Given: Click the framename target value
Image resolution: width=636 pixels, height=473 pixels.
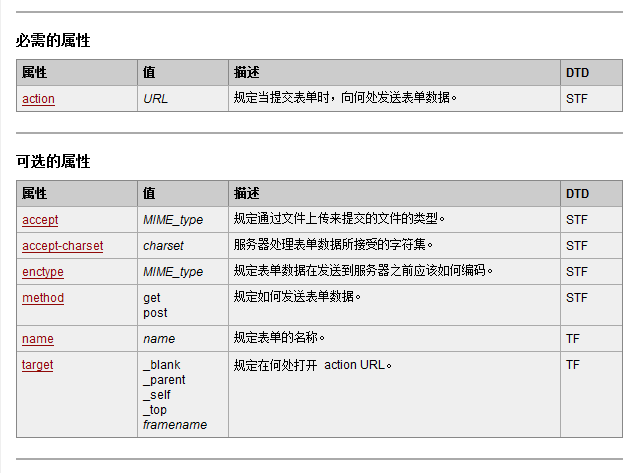Looking at the screenshot, I should pos(175,425).
